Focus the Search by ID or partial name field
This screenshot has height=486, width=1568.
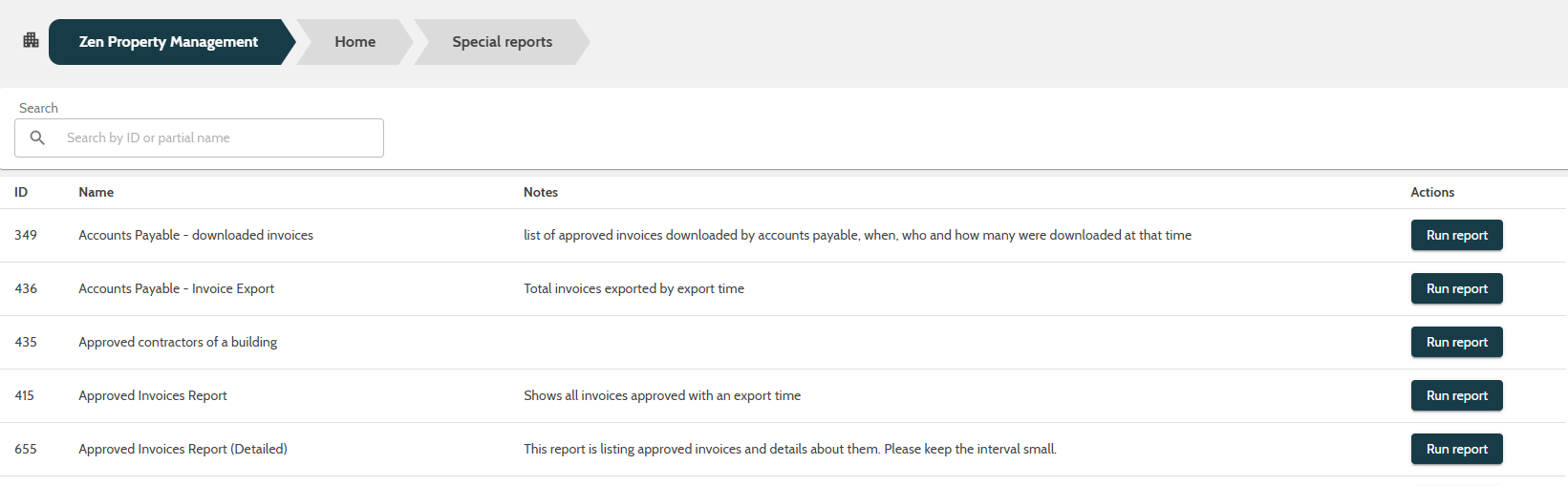click(x=218, y=137)
